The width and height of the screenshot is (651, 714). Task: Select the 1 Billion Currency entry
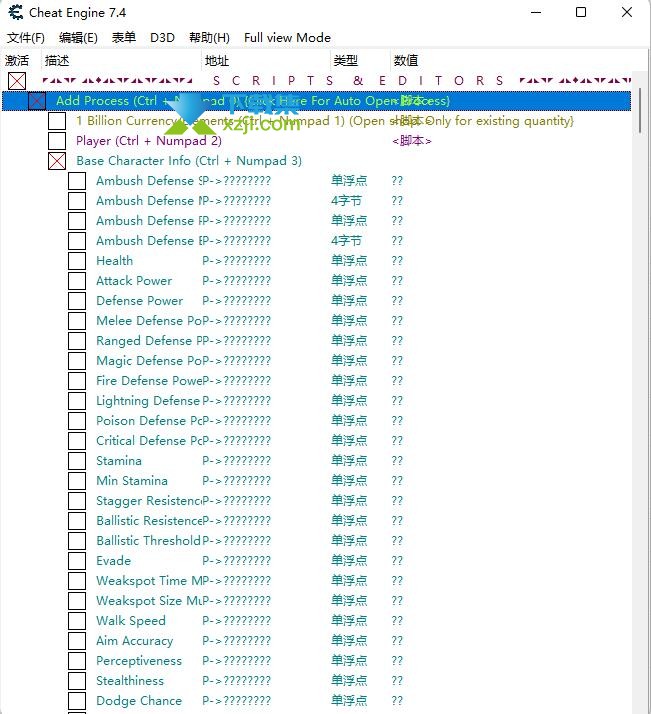(325, 121)
